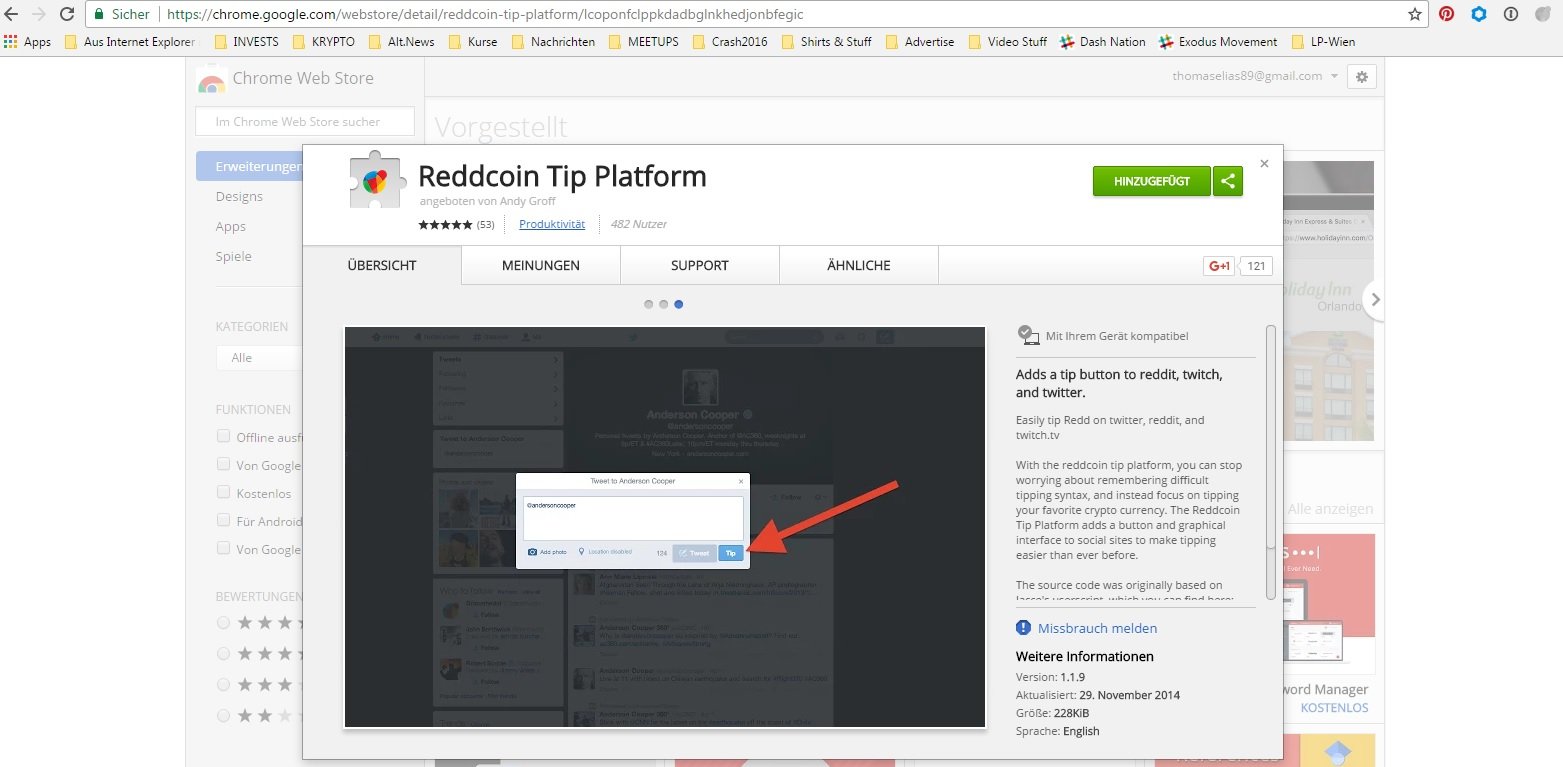Advance the featured carousel with right arrow
This screenshot has width=1563, height=767.
[x=1376, y=299]
